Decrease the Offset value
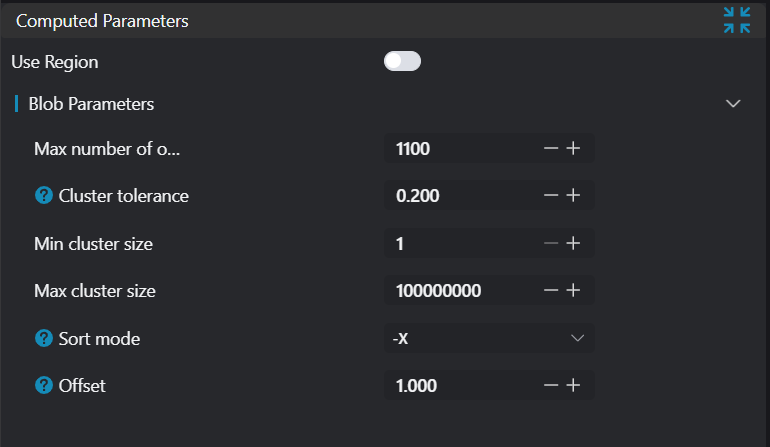Image resolution: width=770 pixels, height=447 pixels. click(x=551, y=386)
